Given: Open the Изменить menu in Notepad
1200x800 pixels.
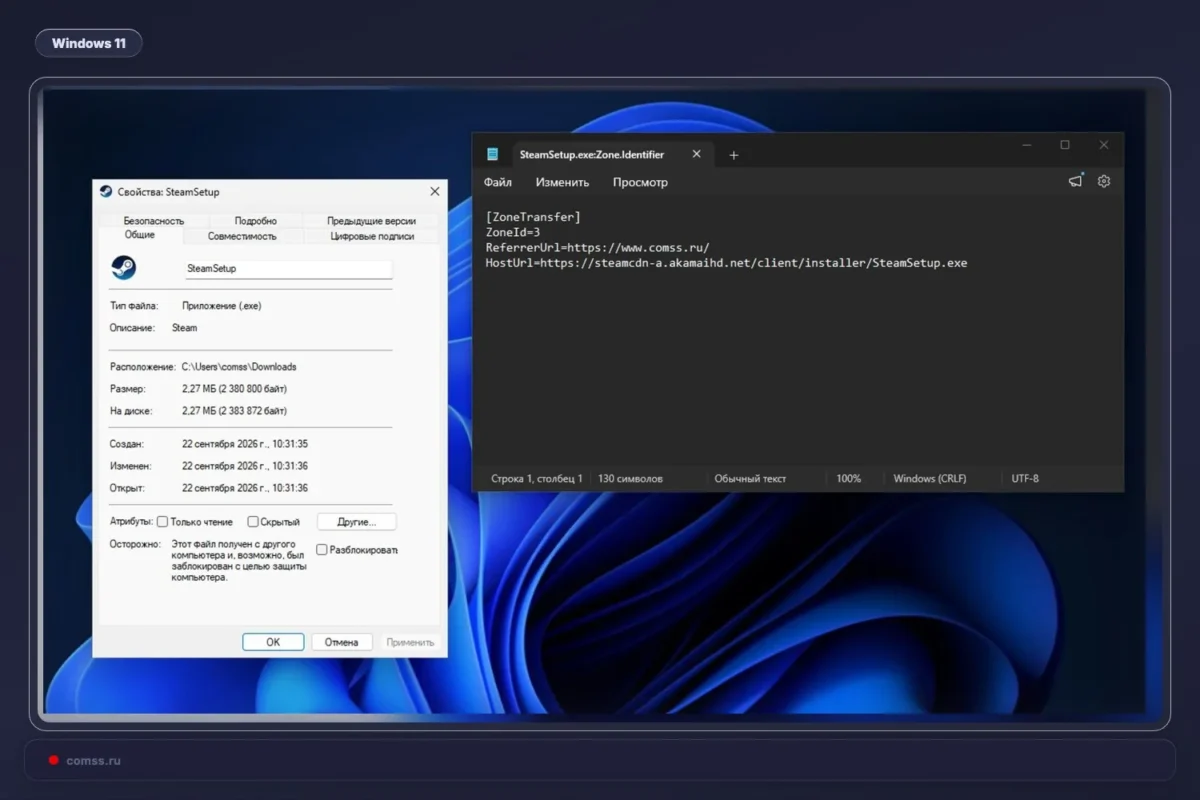Looking at the screenshot, I should [x=562, y=182].
